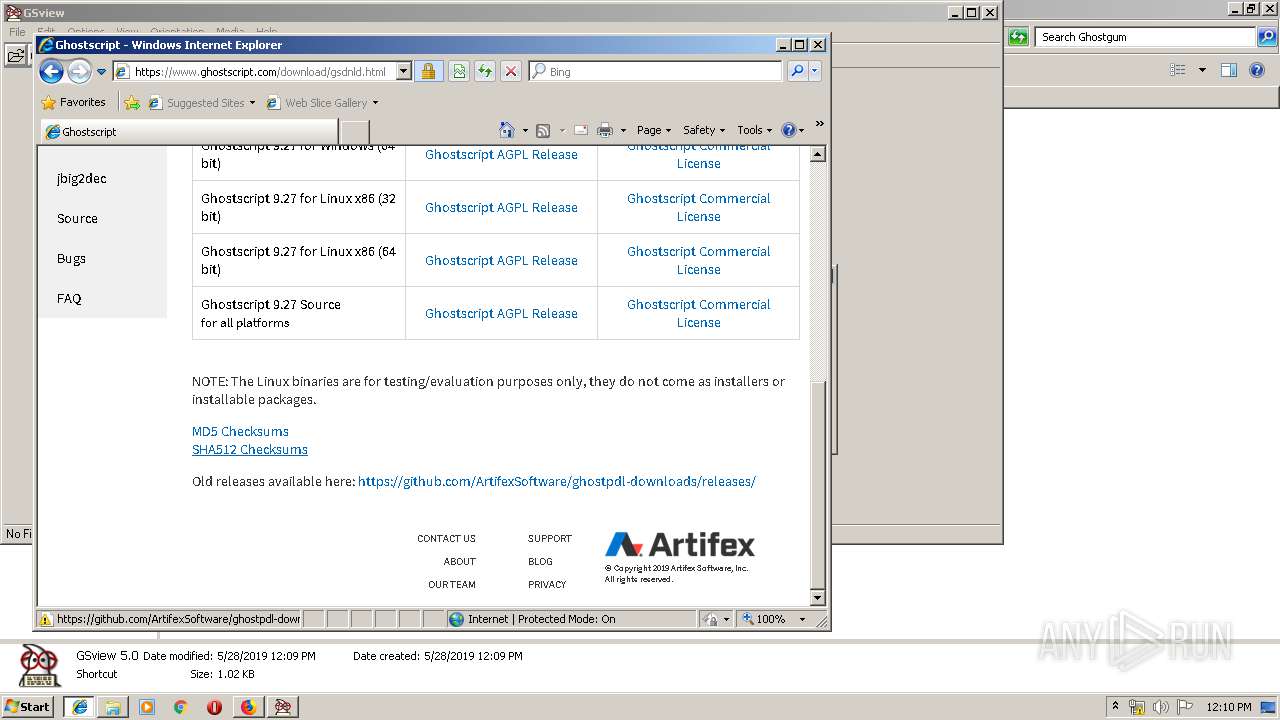Click GSview open-folder toolbar icon
Viewport: 1280px width, 720px height.
click(16, 56)
